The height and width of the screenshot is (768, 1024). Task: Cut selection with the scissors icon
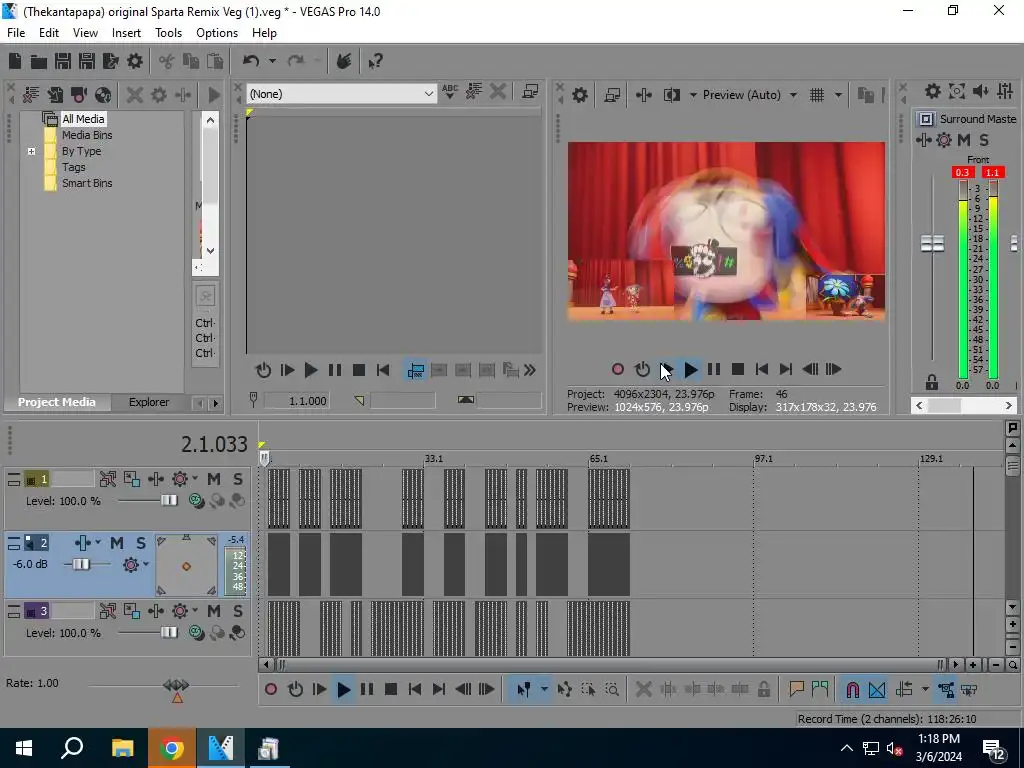(x=167, y=61)
